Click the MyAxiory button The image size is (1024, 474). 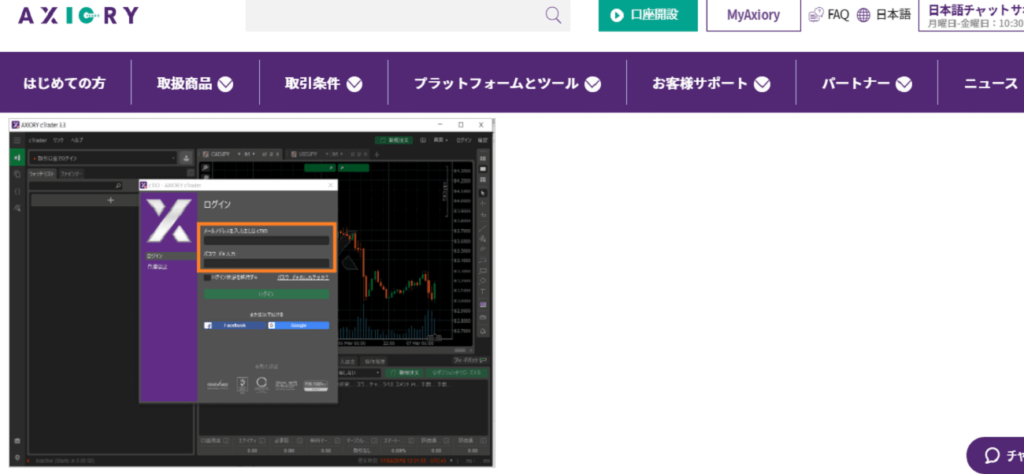point(754,15)
